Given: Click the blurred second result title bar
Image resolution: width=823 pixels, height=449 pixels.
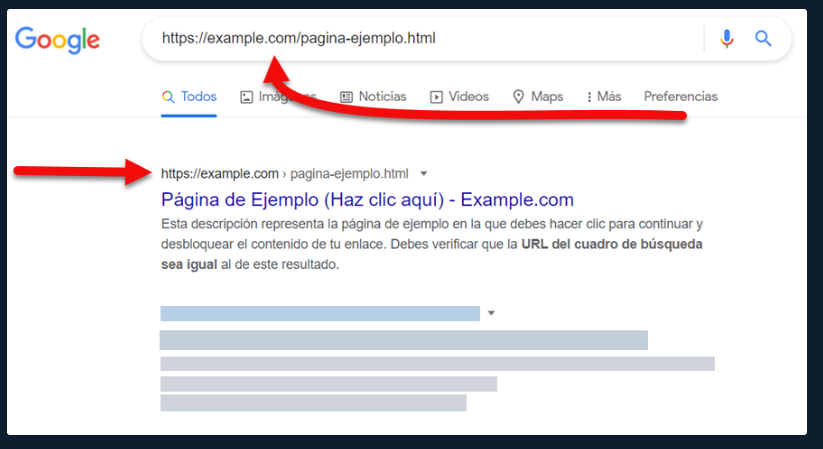Looking at the screenshot, I should tap(404, 340).
